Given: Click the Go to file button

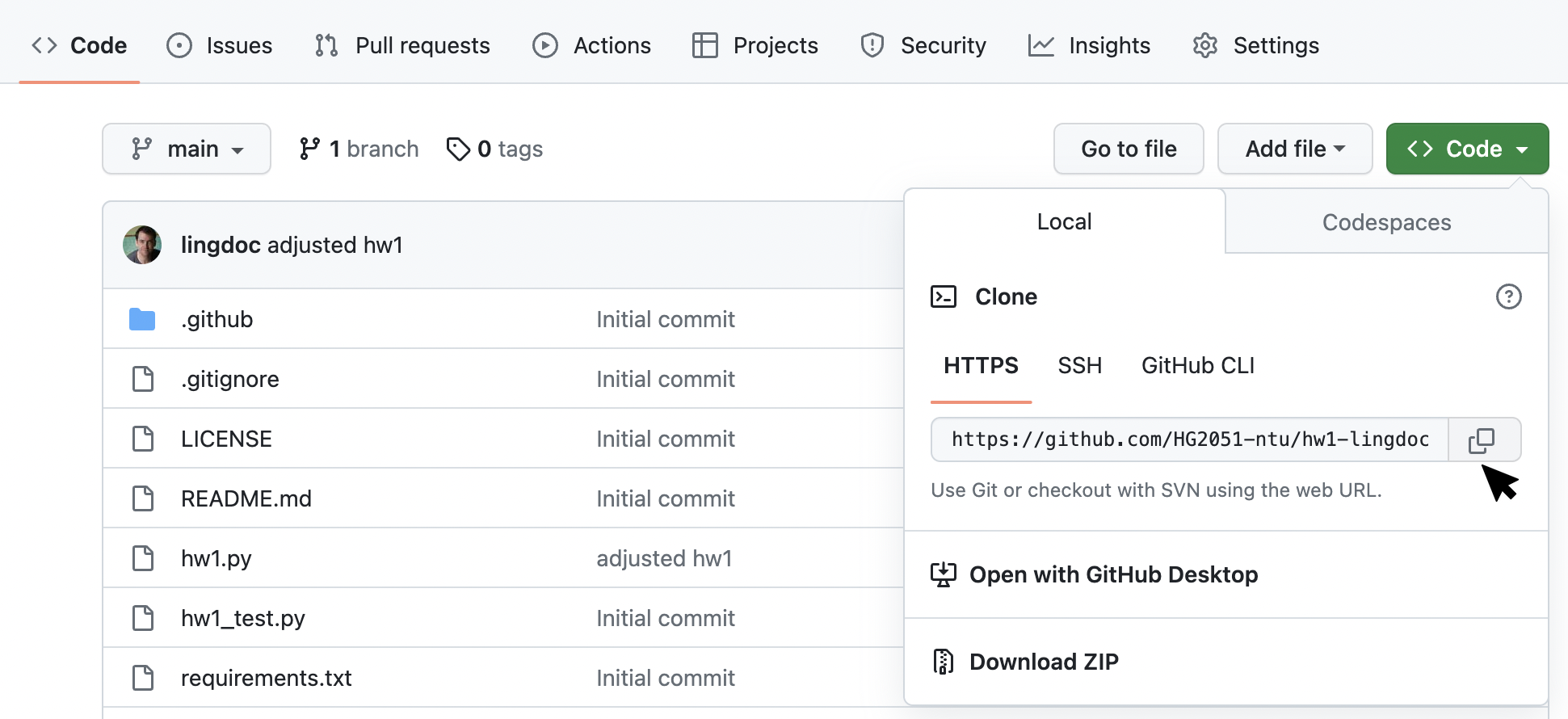Looking at the screenshot, I should pyautogui.click(x=1129, y=149).
